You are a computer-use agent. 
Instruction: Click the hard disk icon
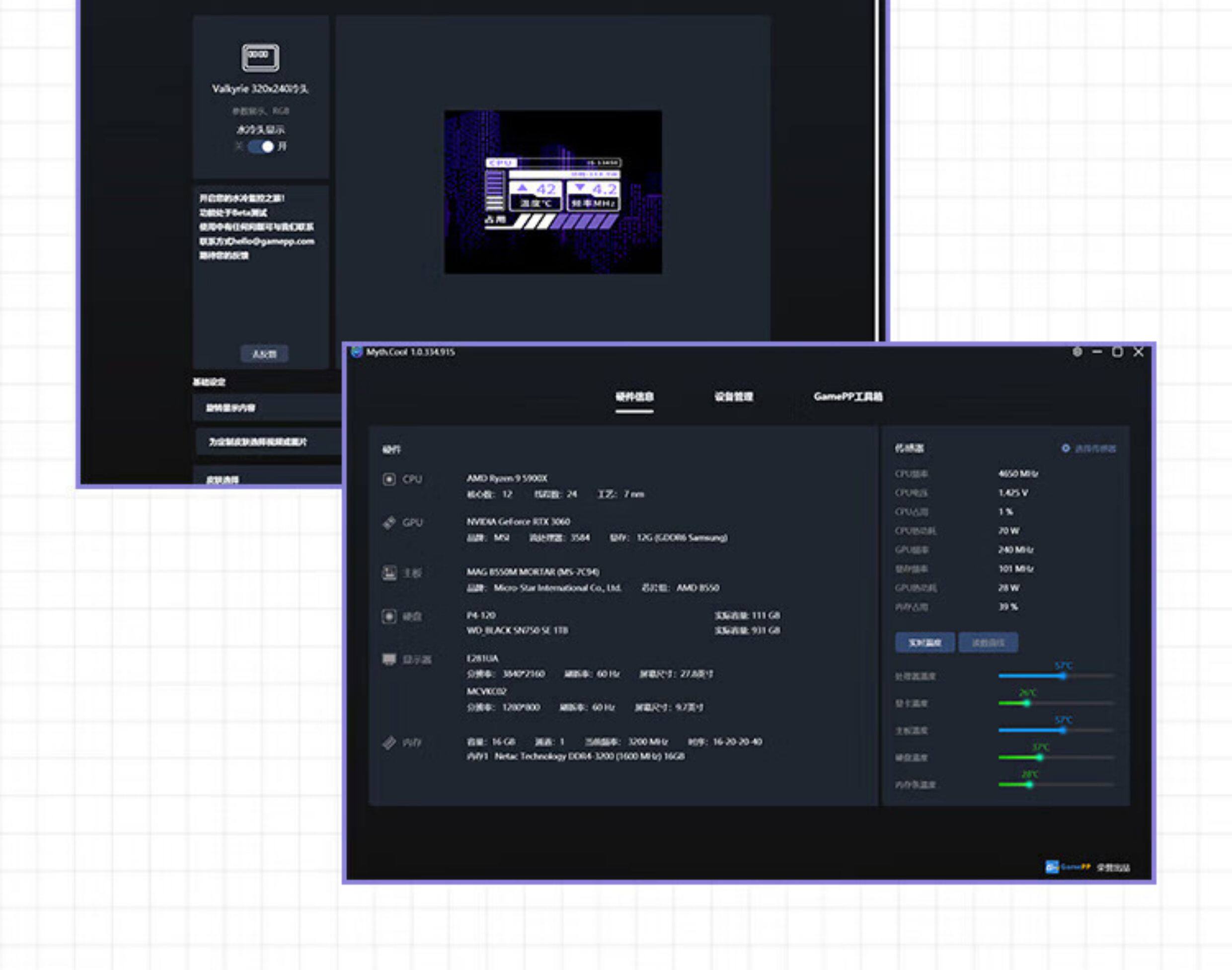pos(389,616)
